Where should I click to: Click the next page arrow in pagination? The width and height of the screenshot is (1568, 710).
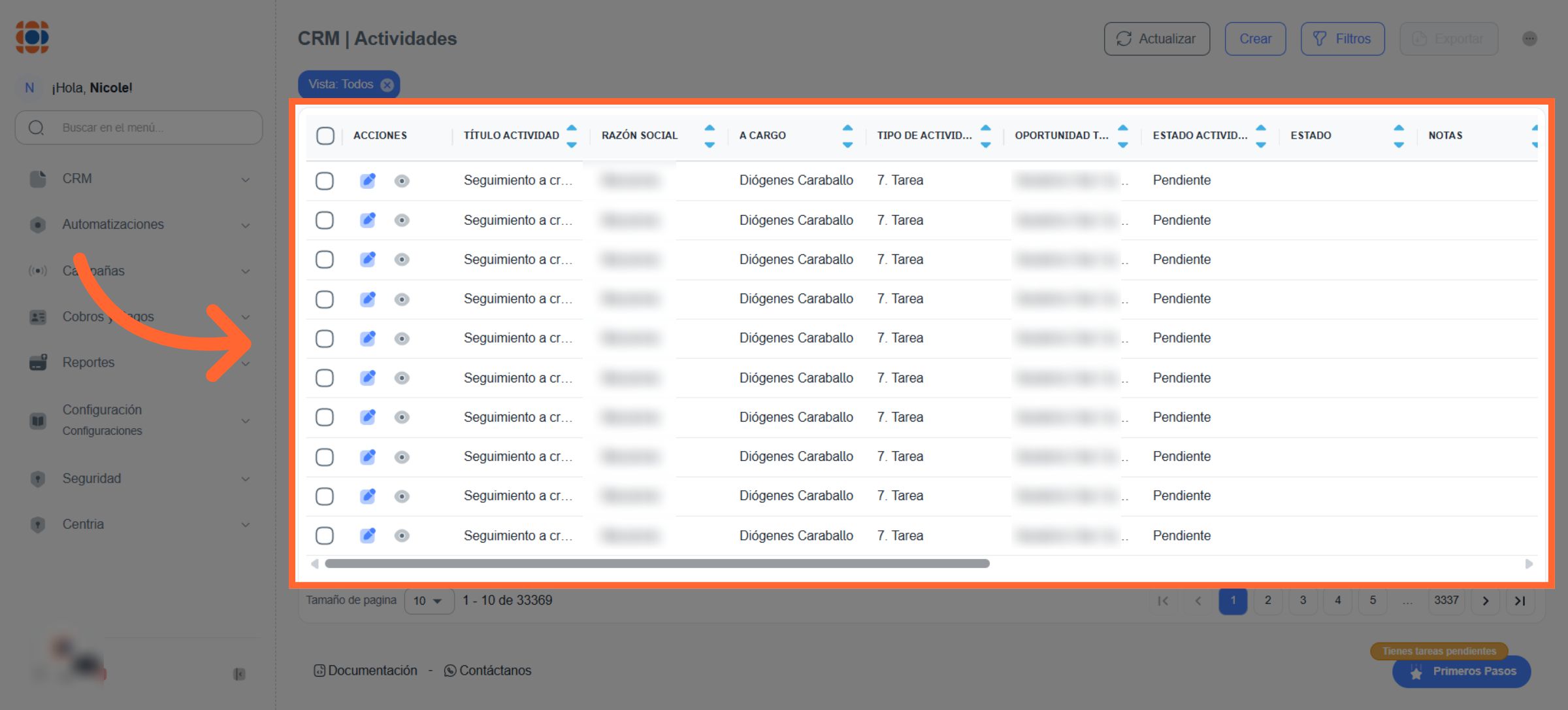(x=1486, y=600)
